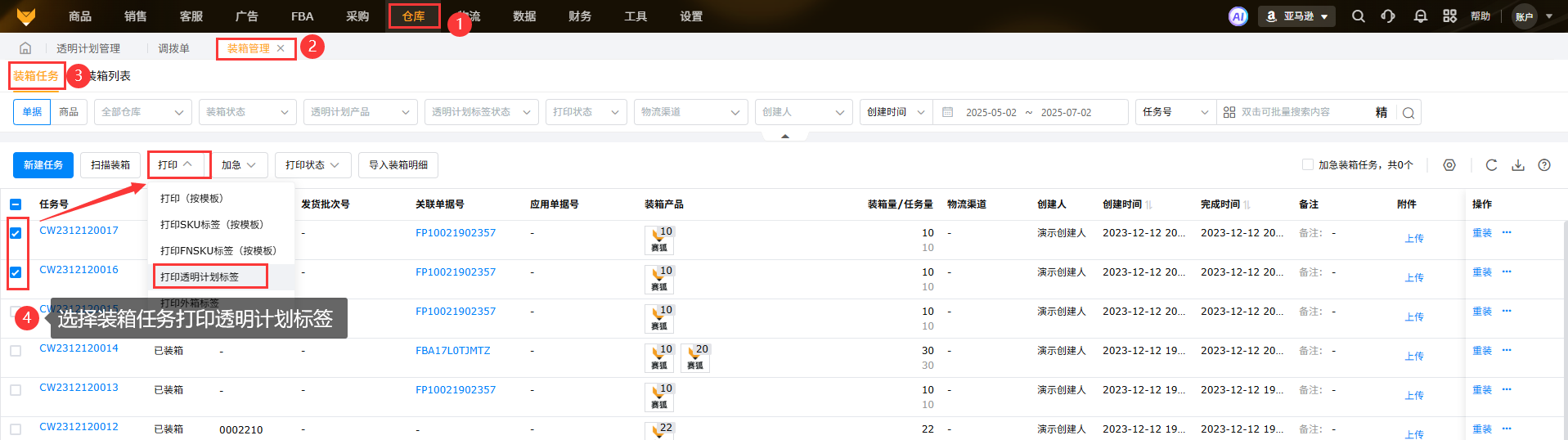Open the 采购 top menu

[x=357, y=16]
